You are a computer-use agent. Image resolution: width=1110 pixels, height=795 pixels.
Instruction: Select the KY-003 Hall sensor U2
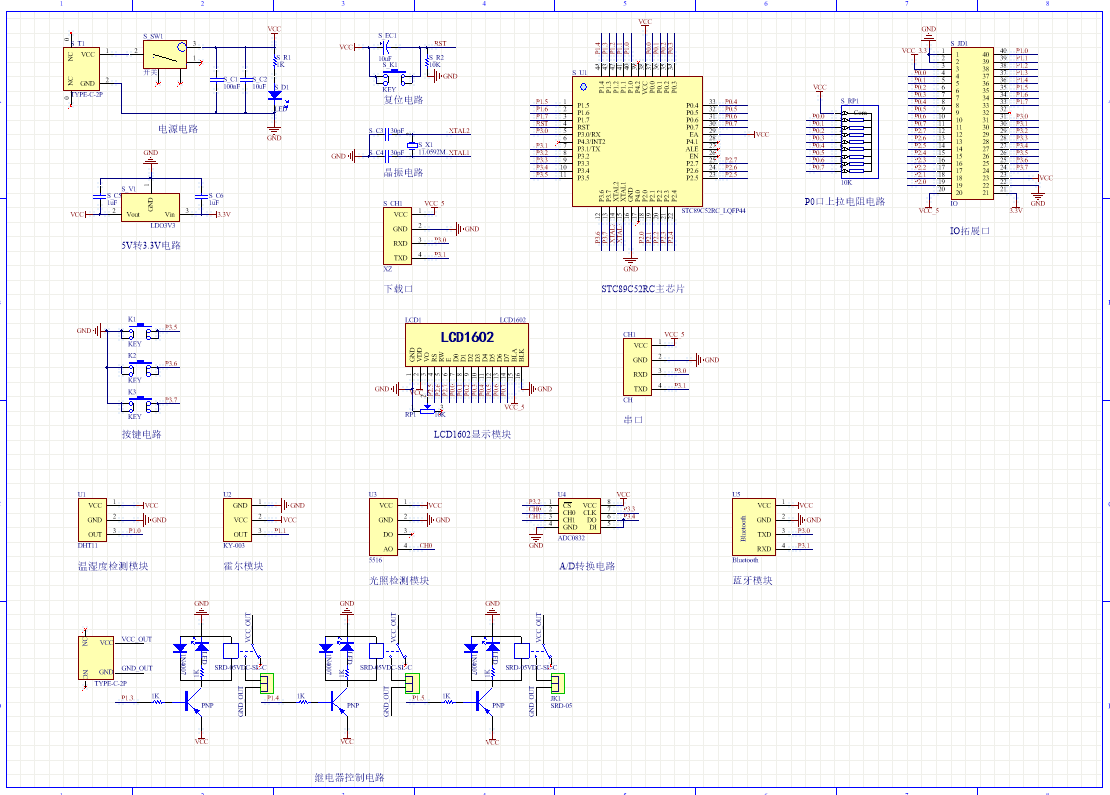[238, 519]
